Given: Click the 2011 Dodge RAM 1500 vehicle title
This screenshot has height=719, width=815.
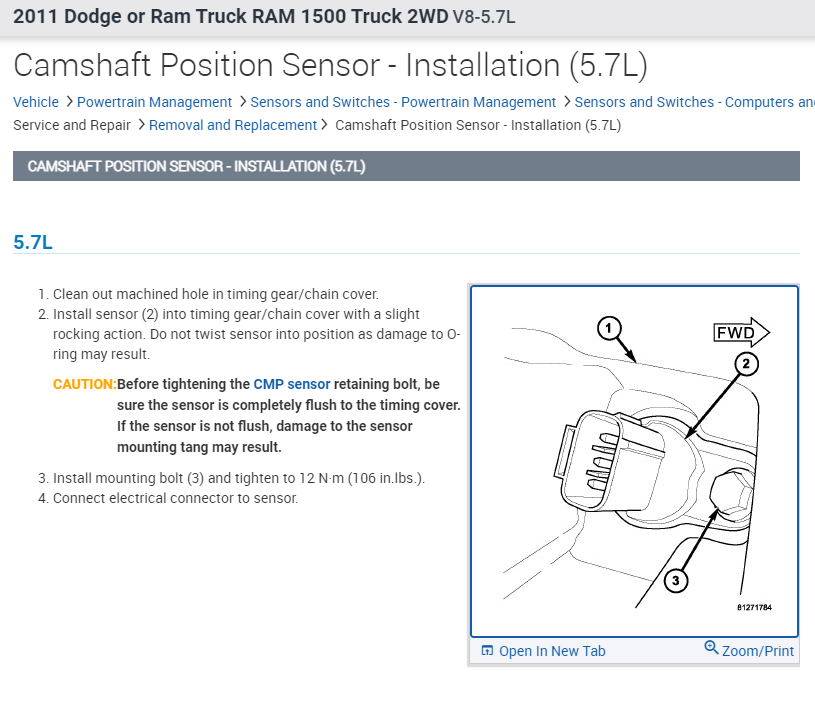Looking at the screenshot, I should click(x=230, y=17).
